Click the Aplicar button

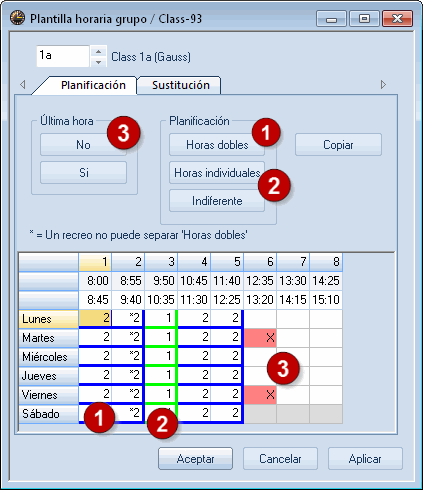point(365,459)
